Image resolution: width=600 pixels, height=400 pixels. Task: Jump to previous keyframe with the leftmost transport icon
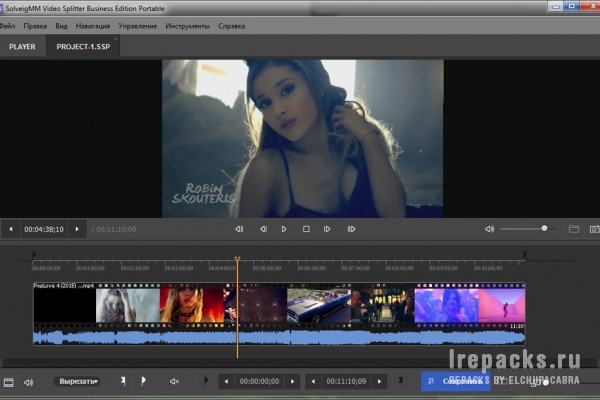click(239, 229)
